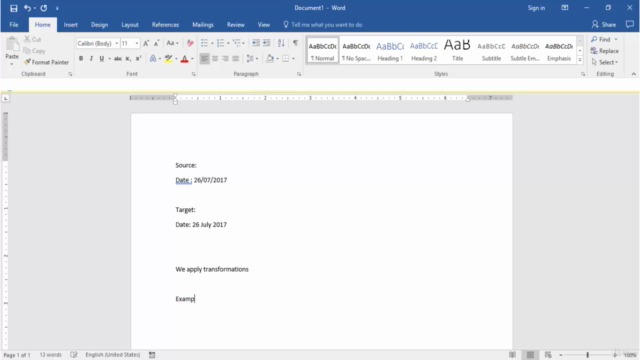Open the Review tab
Screen dimensions: 640x360
(x=236, y=25)
